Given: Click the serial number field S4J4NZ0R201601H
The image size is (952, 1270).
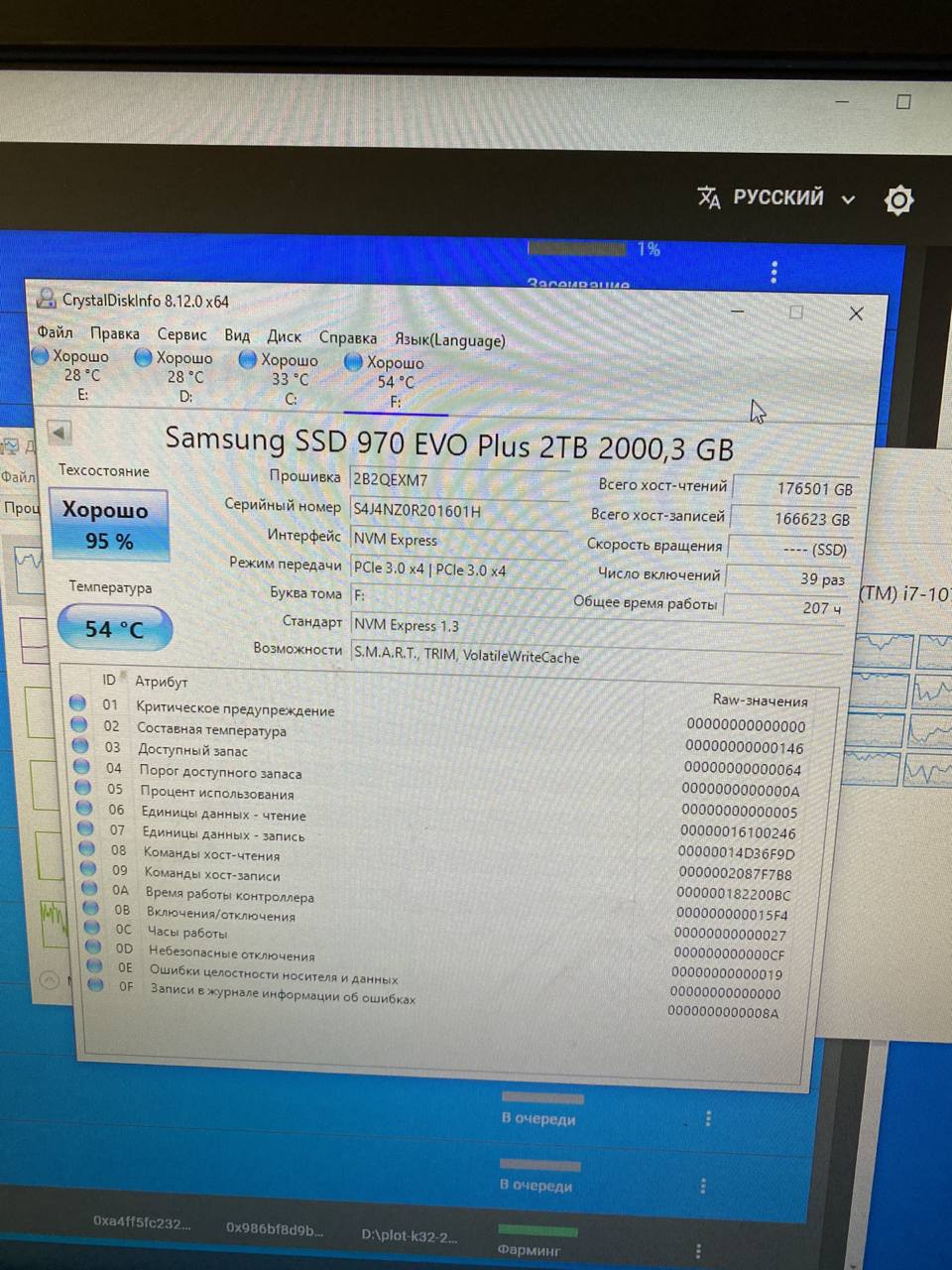Looking at the screenshot, I should click(x=458, y=511).
